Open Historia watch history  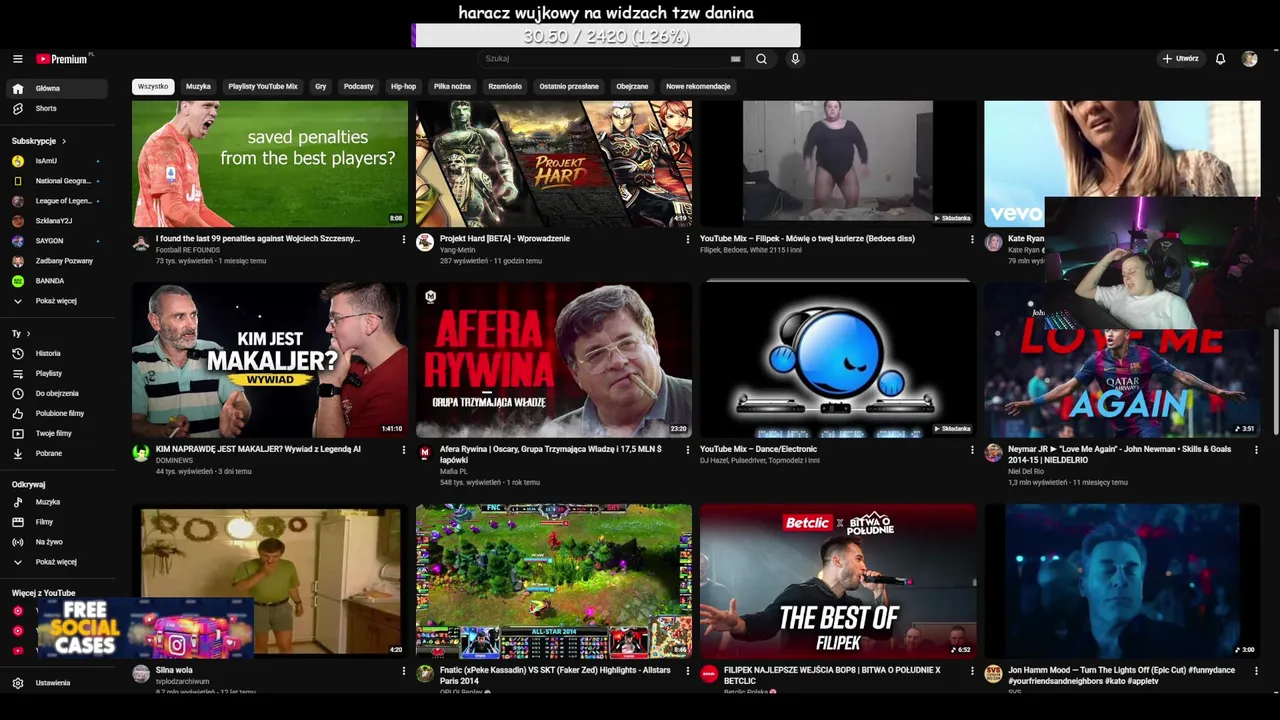[55, 353]
